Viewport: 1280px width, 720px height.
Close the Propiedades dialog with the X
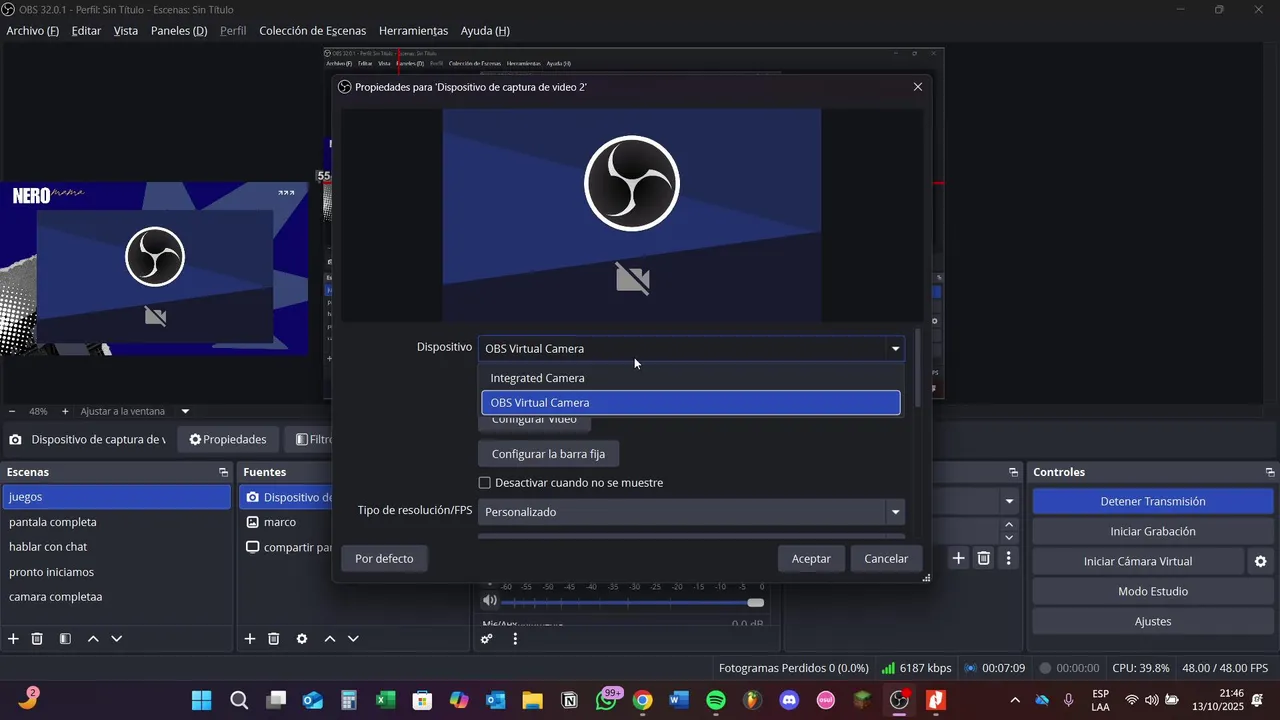click(918, 87)
